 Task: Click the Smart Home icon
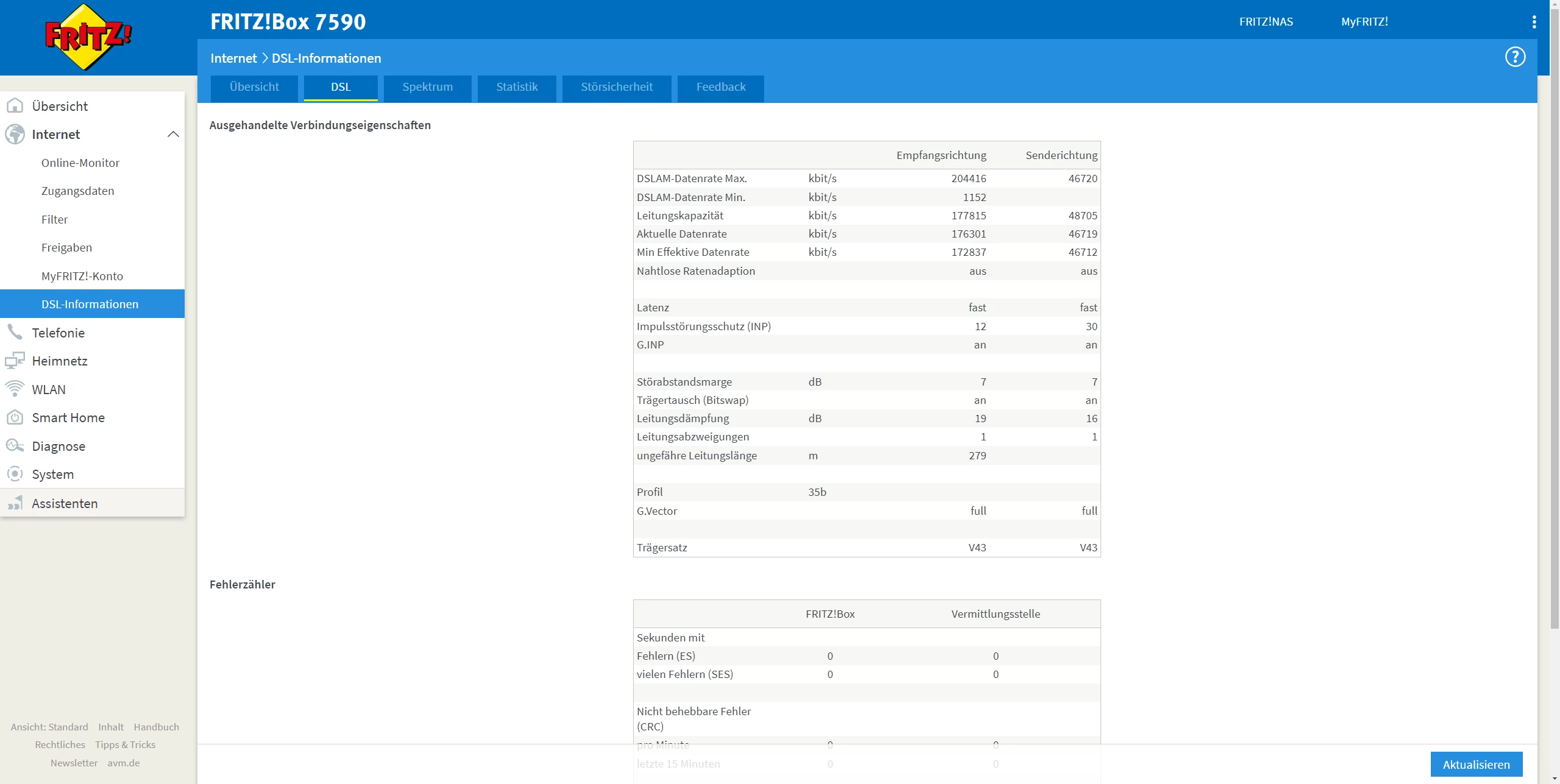tap(15, 418)
